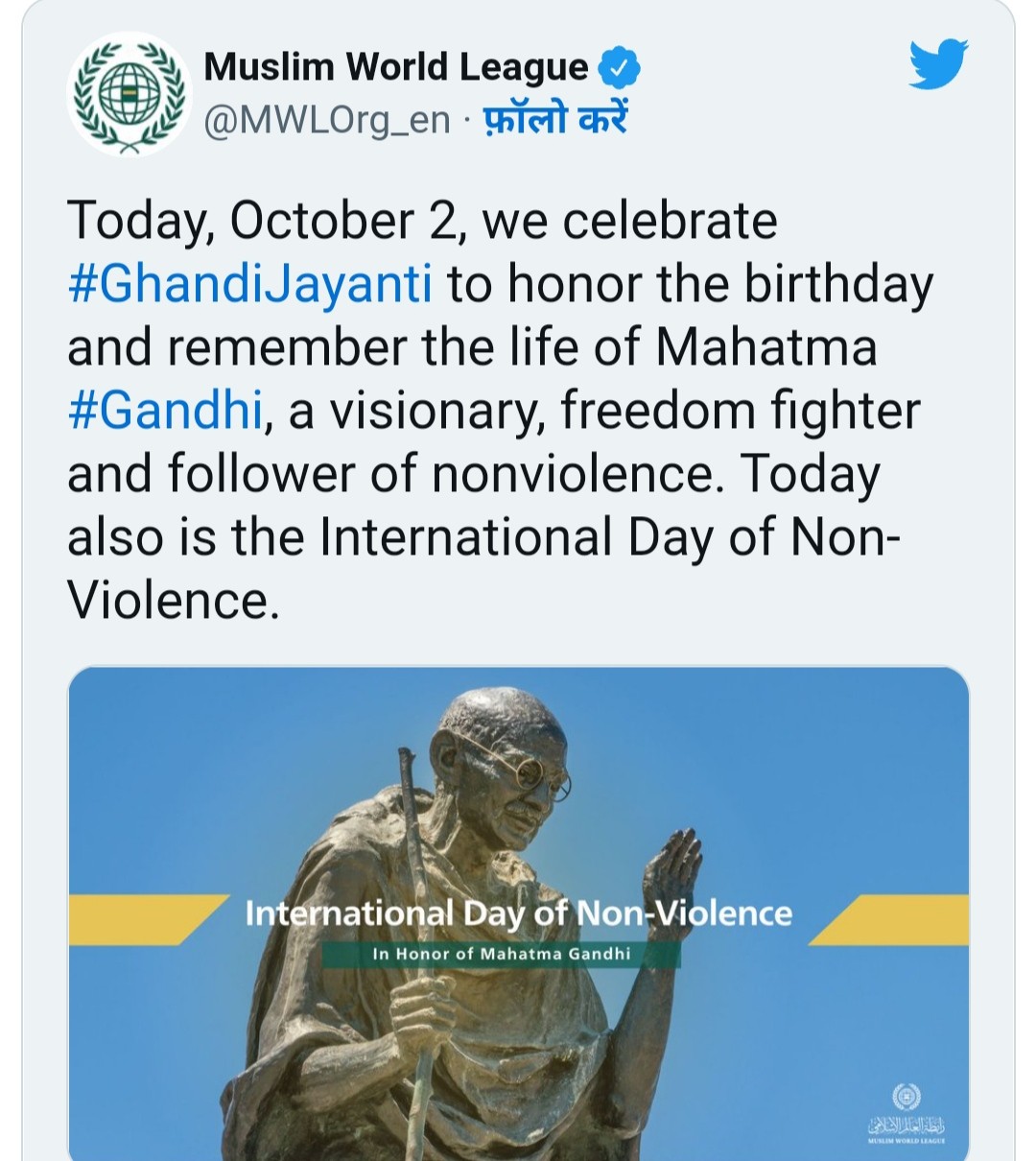Click the International Day of Non-Violence image title
The image size is (1036, 1161).
[519, 912]
